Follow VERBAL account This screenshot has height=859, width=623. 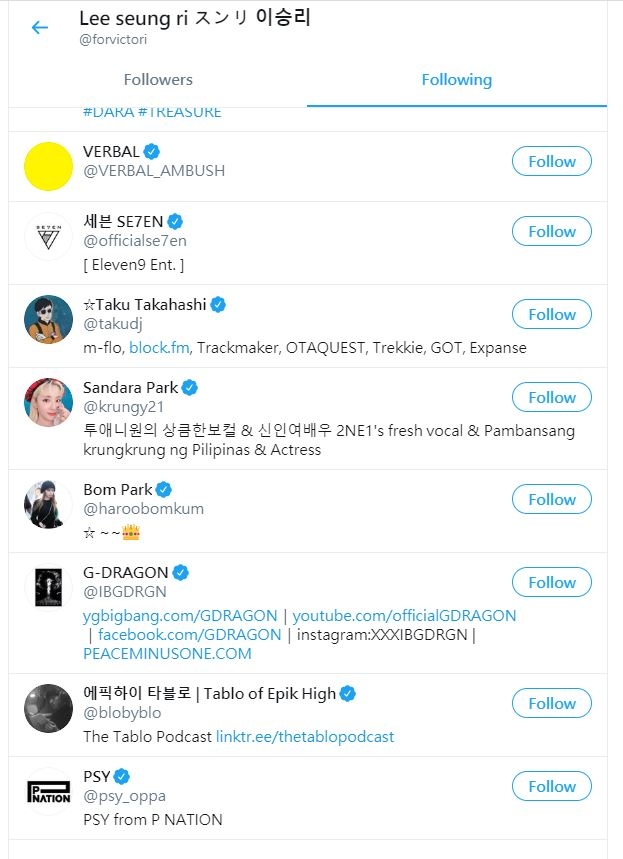[x=551, y=161]
